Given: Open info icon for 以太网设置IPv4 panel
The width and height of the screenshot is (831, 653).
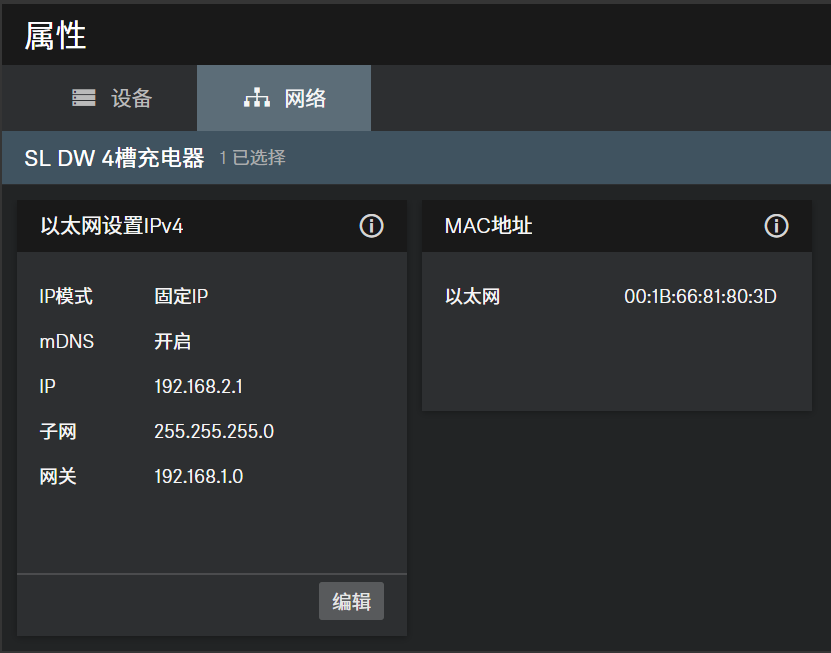Looking at the screenshot, I should (371, 226).
